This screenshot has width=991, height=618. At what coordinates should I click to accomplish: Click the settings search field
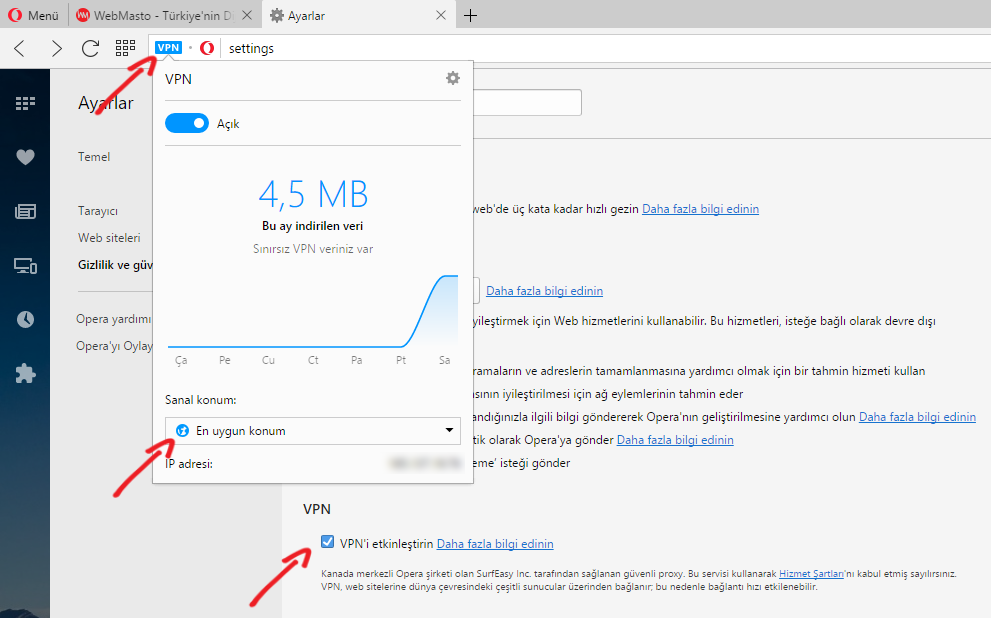(x=527, y=102)
